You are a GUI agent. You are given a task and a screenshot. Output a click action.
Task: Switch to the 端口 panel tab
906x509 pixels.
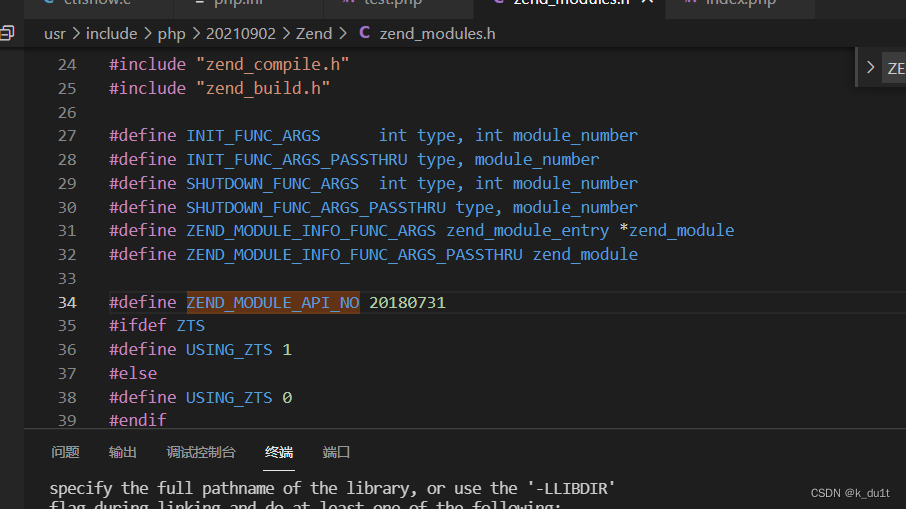pos(336,452)
